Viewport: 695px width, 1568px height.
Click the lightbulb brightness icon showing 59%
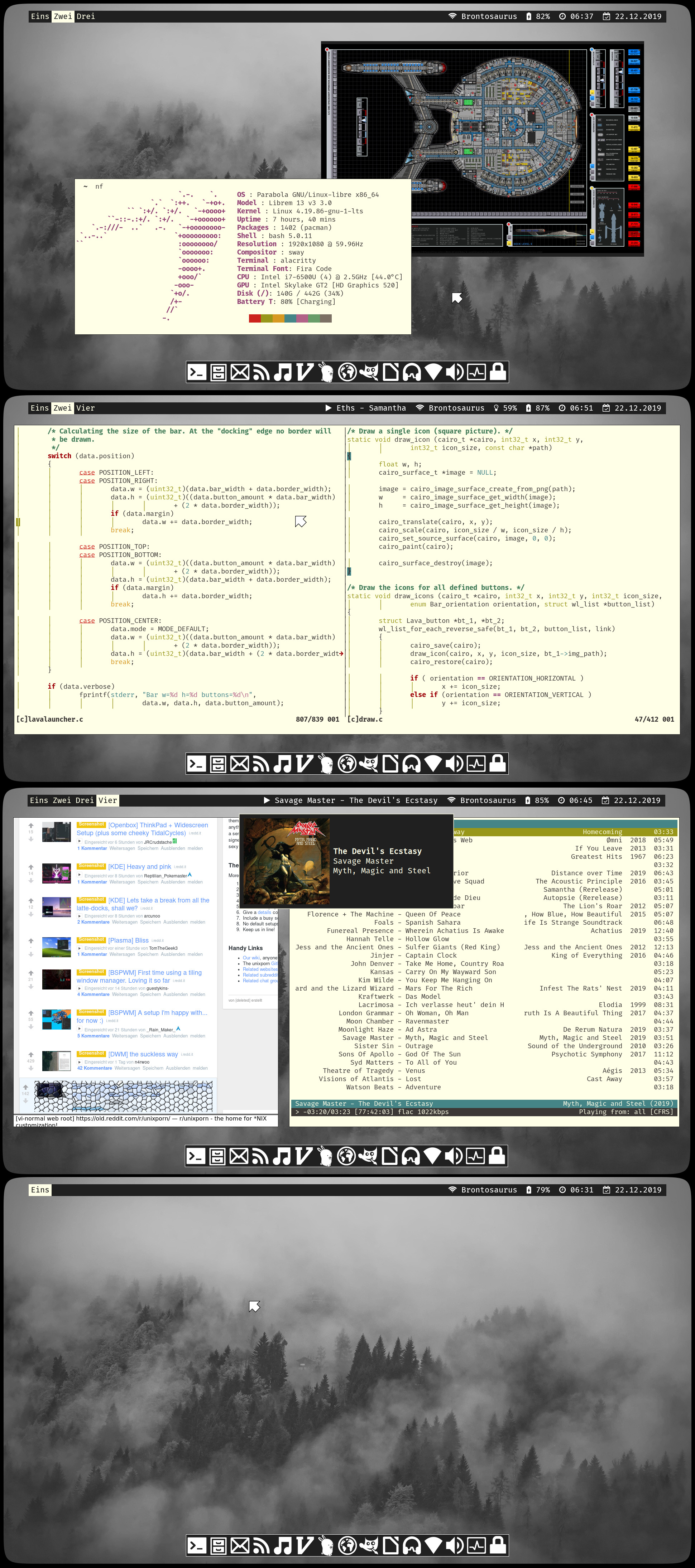coord(496,408)
